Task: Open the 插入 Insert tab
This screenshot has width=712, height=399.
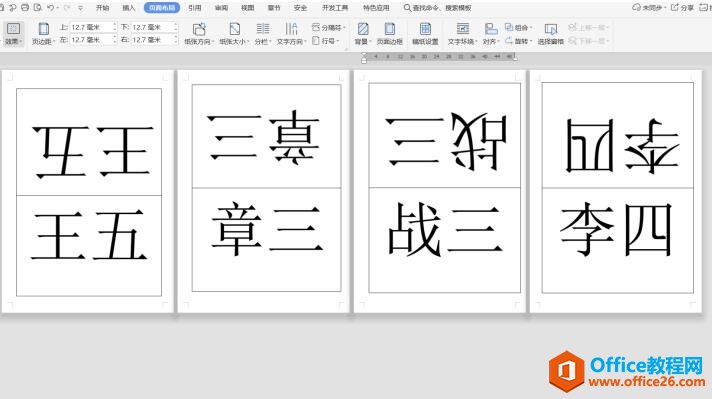Action: click(x=129, y=8)
